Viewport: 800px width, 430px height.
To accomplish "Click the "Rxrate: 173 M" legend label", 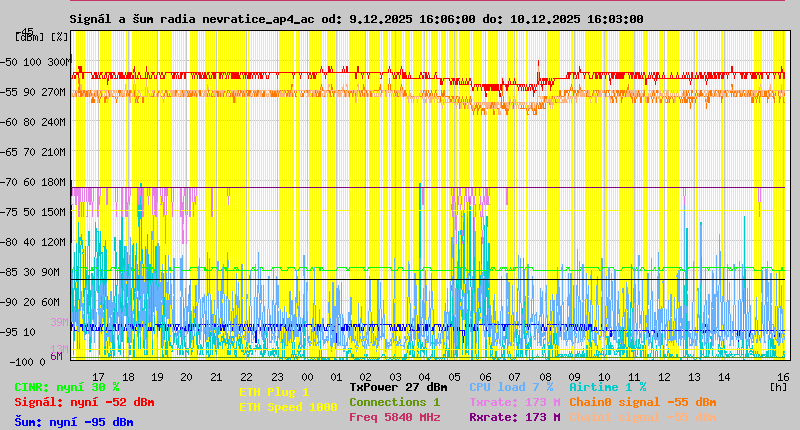I will [x=515, y=417].
